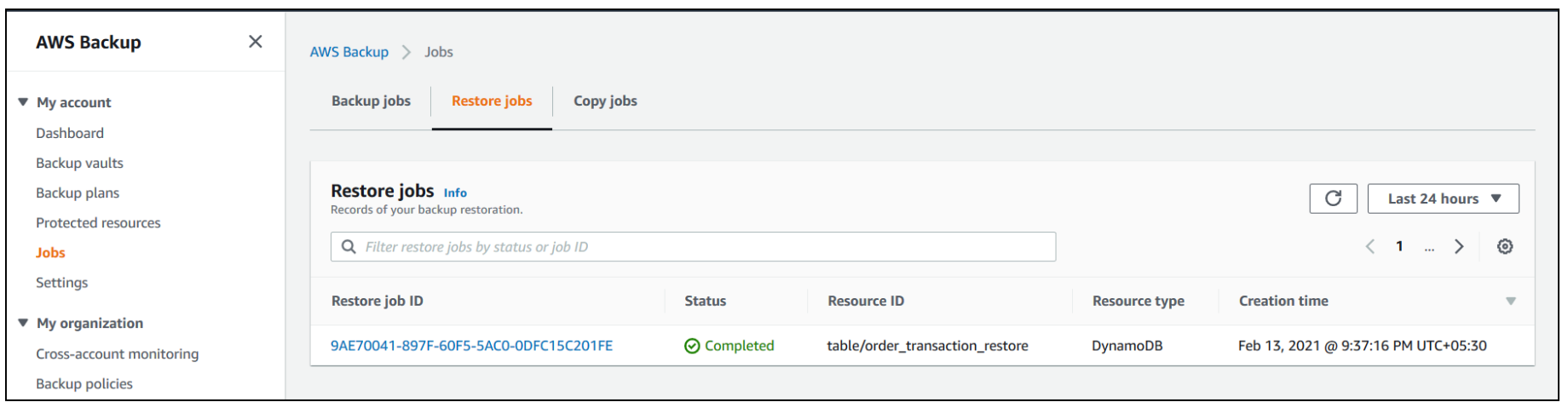Go to next page of restore jobs
This screenshot has width=1568, height=408.
pyautogui.click(x=1459, y=246)
